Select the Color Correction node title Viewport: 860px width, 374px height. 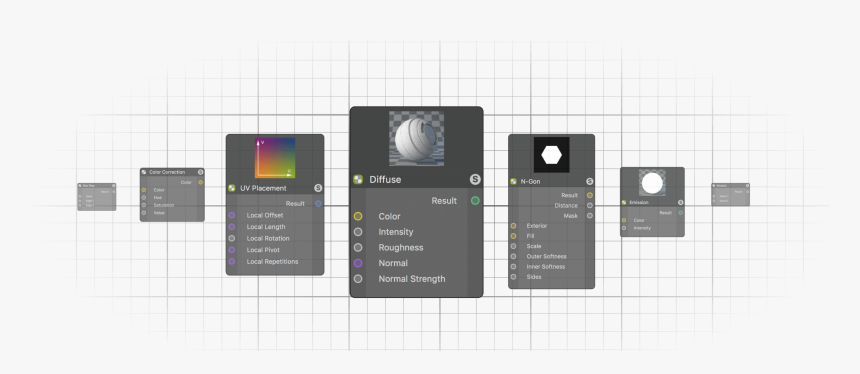point(167,172)
